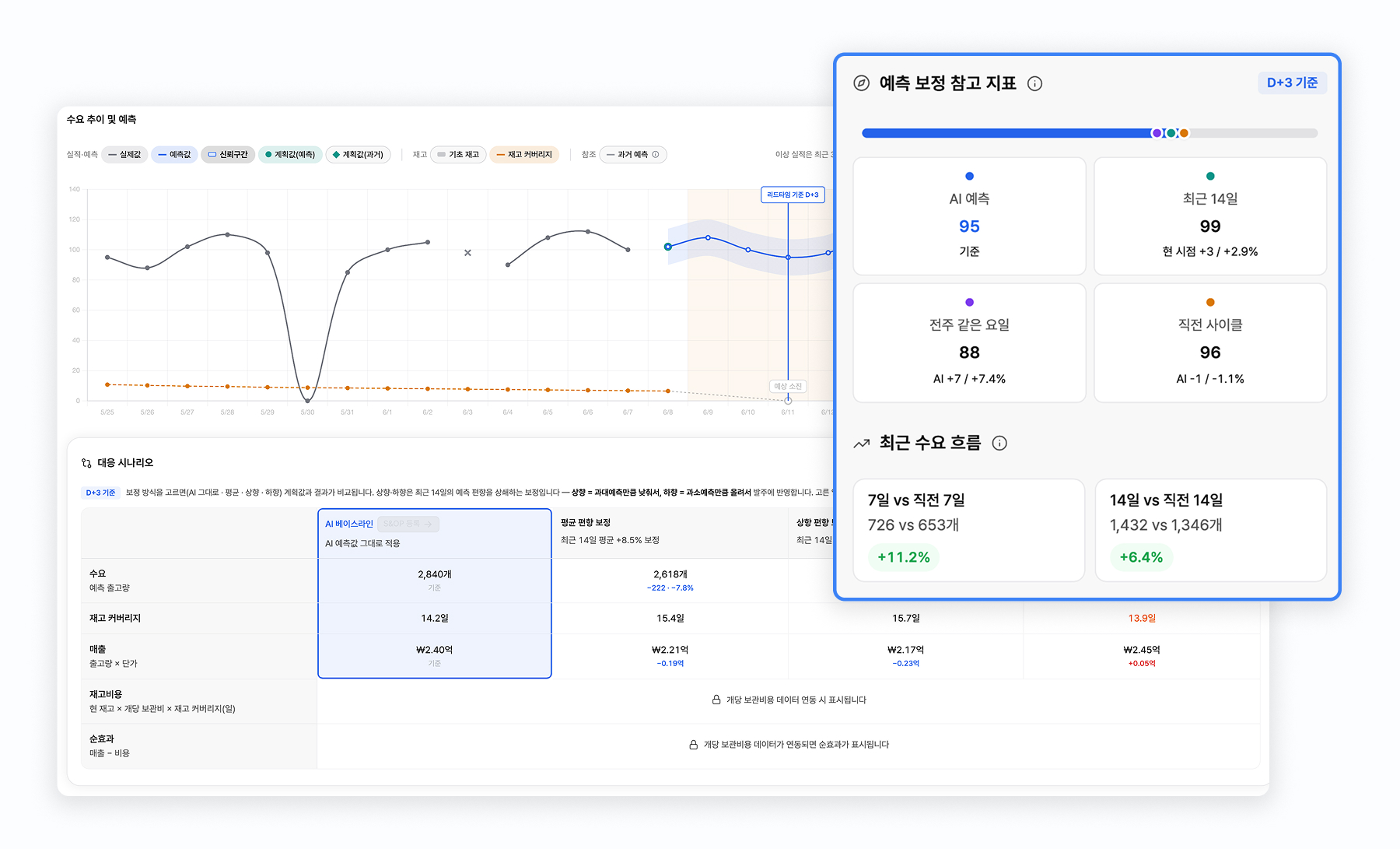Open the 전주 같은 요일 indicator card
The width and height of the screenshot is (1400, 849).
(969, 343)
